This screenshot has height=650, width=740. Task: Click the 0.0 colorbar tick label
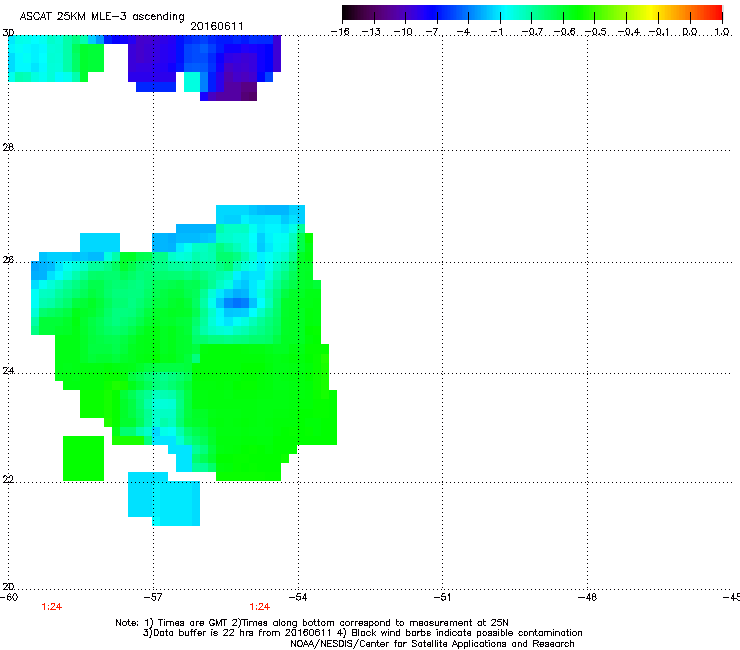690,32
